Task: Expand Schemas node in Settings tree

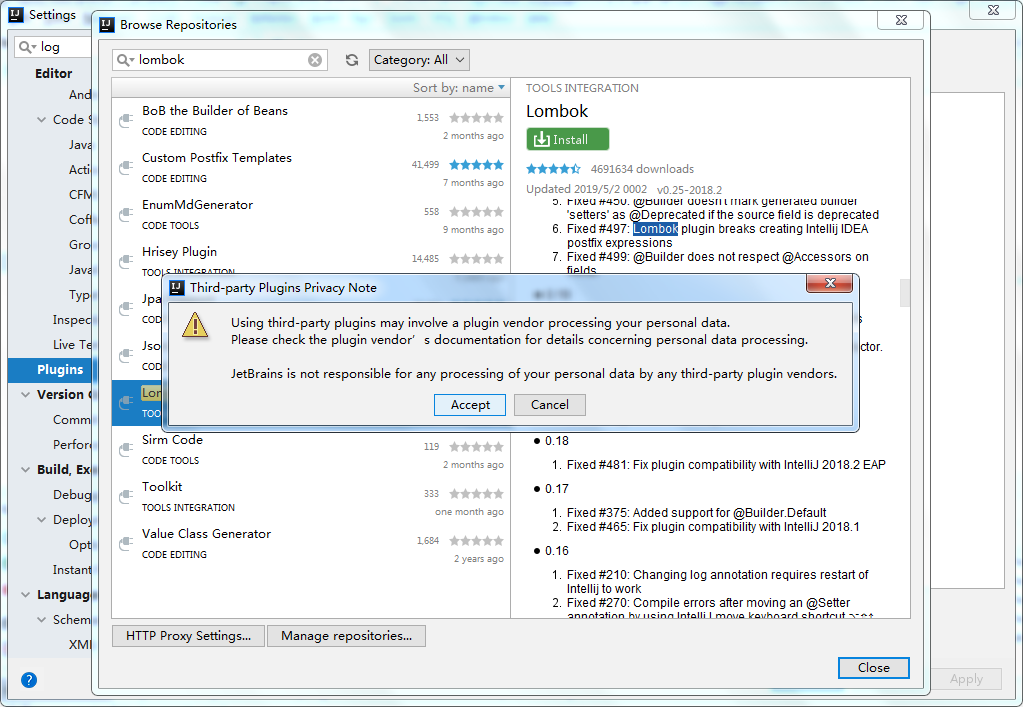Action: coord(41,620)
